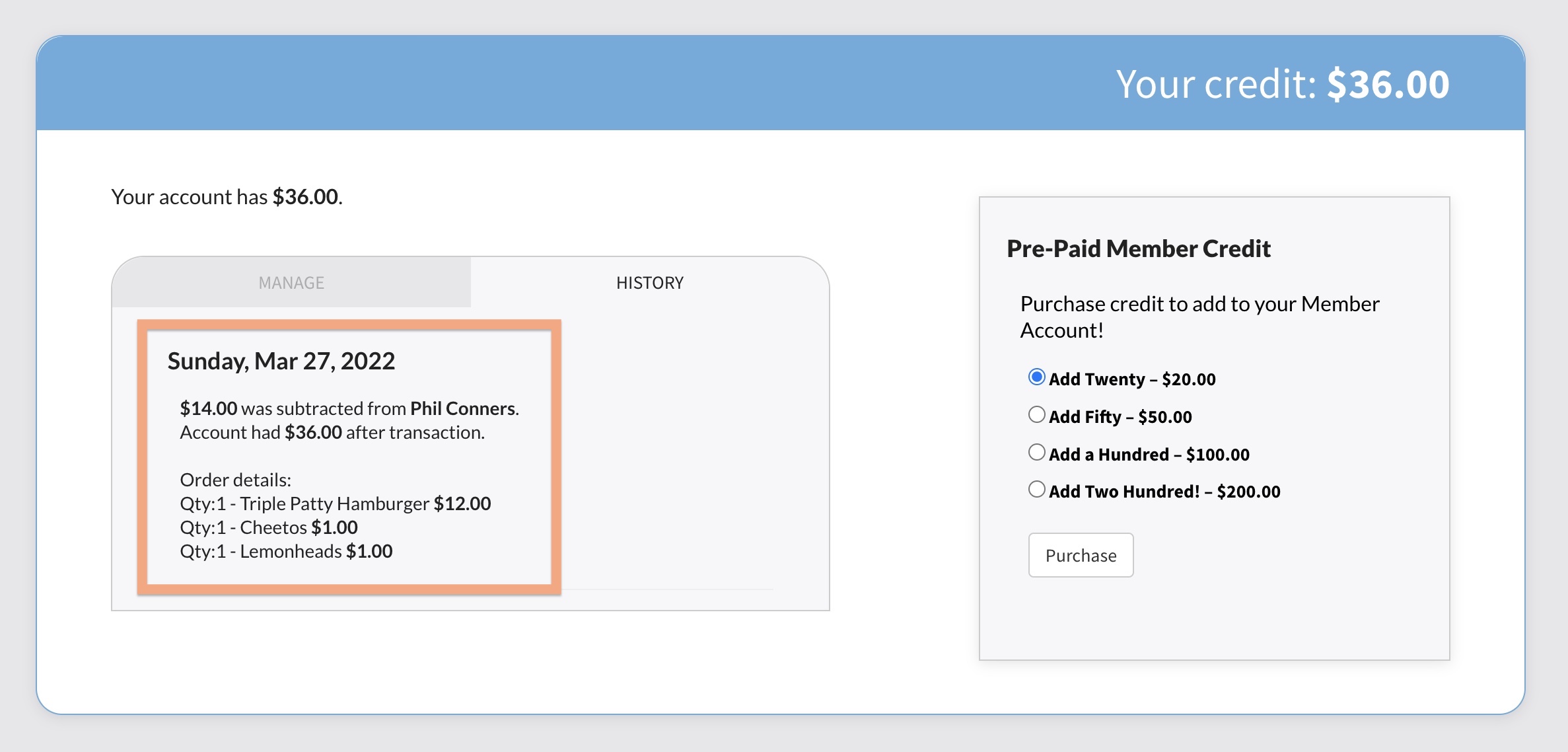
Task: Select the Cheetos order line
Action: [268, 527]
